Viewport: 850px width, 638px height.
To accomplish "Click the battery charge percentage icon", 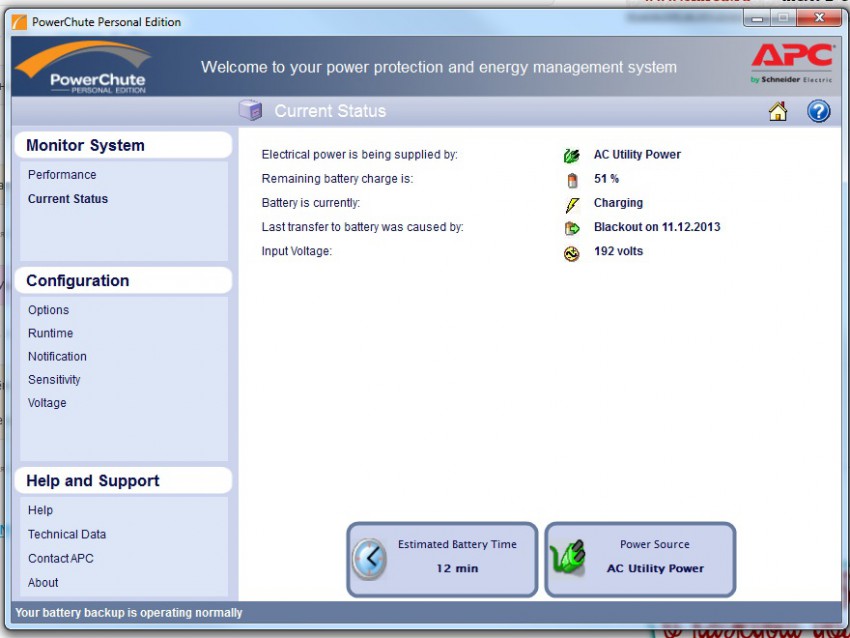I will coord(572,180).
